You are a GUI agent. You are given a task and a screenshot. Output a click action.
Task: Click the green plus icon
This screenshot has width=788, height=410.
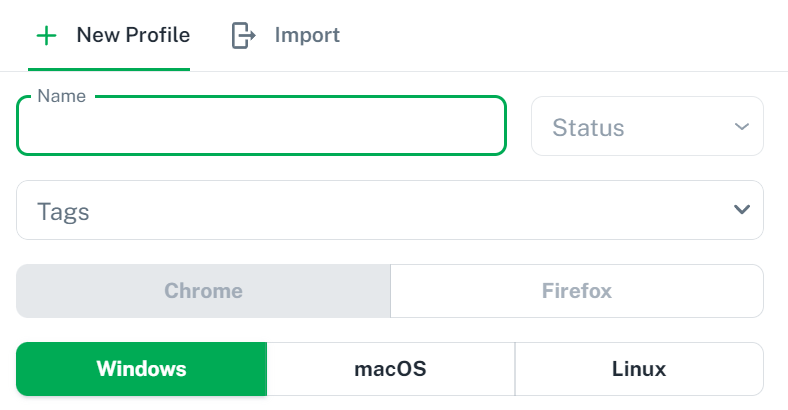[x=46, y=36]
